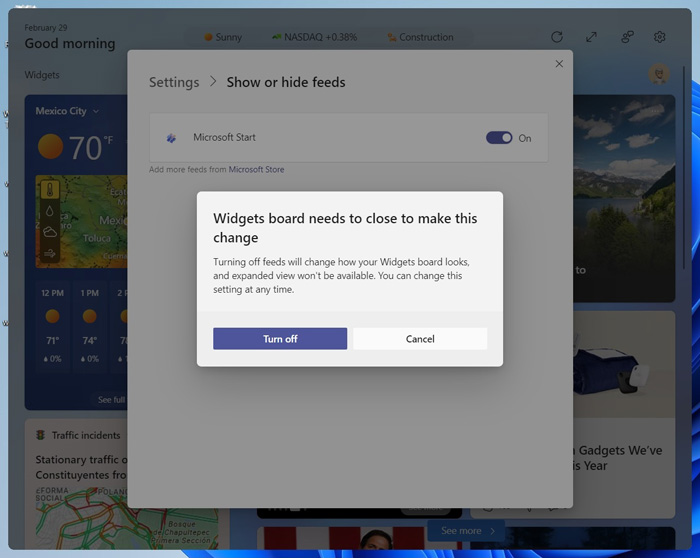Toggle the Microsoft Start feed switch
This screenshot has width=700, height=558.
pyautogui.click(x=499, y=138)
